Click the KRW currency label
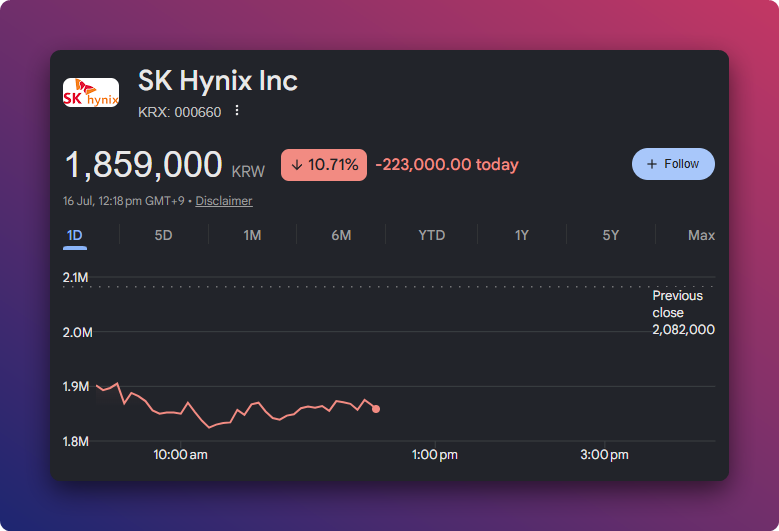 [248, 172]
